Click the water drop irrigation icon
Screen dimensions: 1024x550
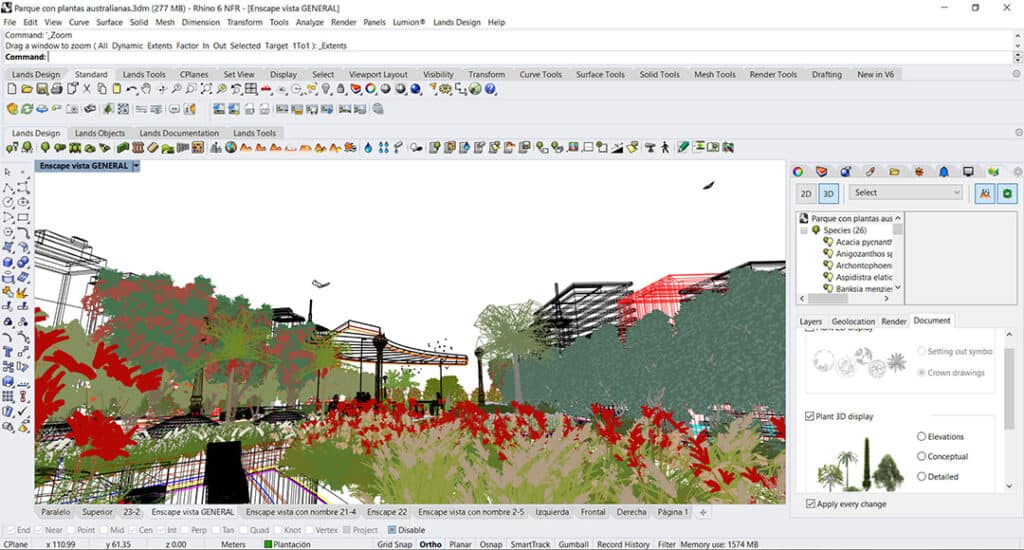click(368, 148)
